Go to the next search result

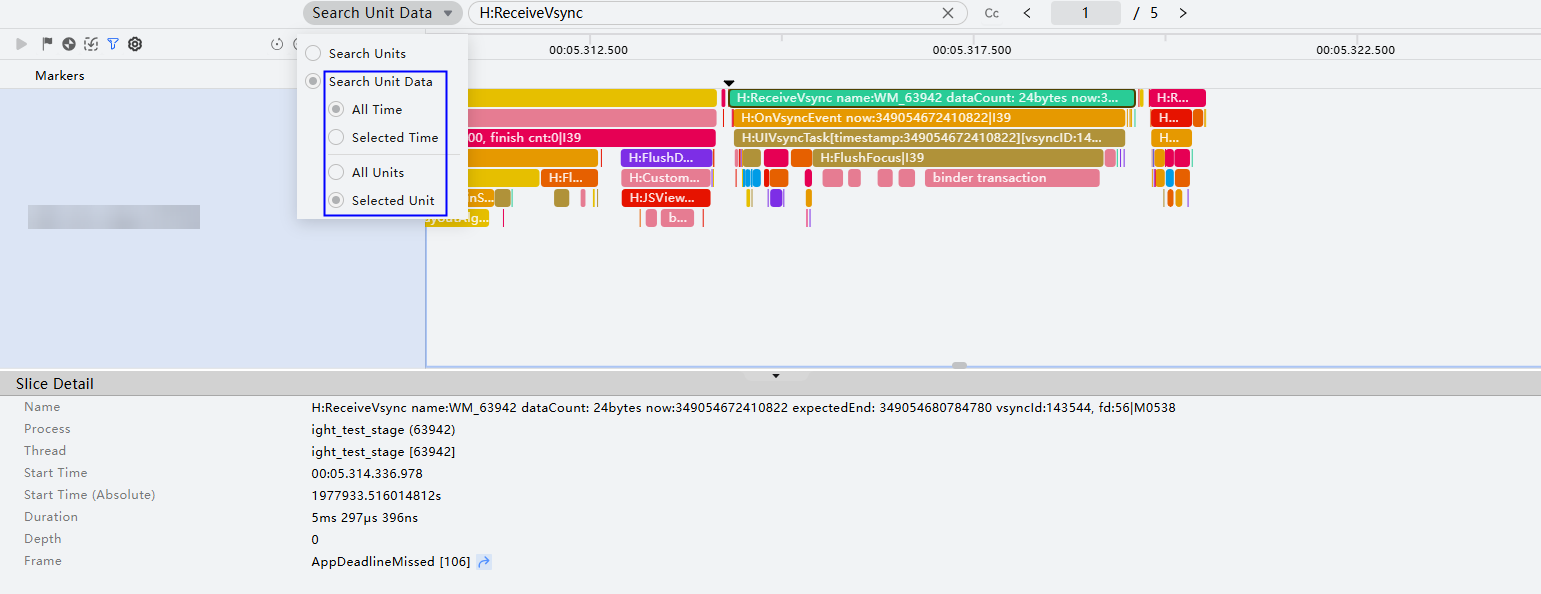1183,13
